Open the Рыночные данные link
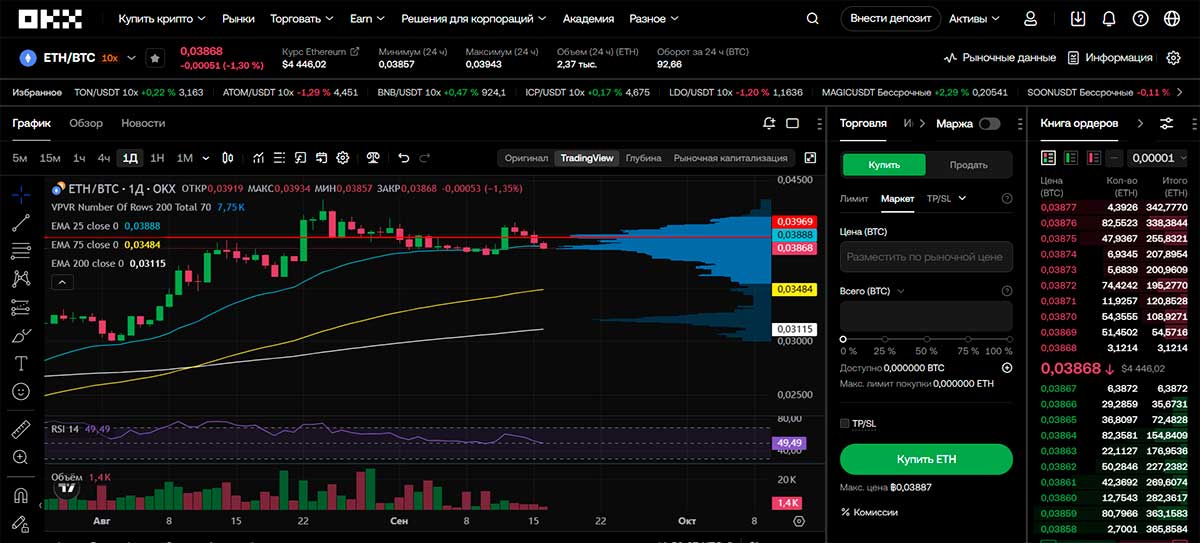The image size is (1200, 543). pyautogui.click(x=1001, y=58)
